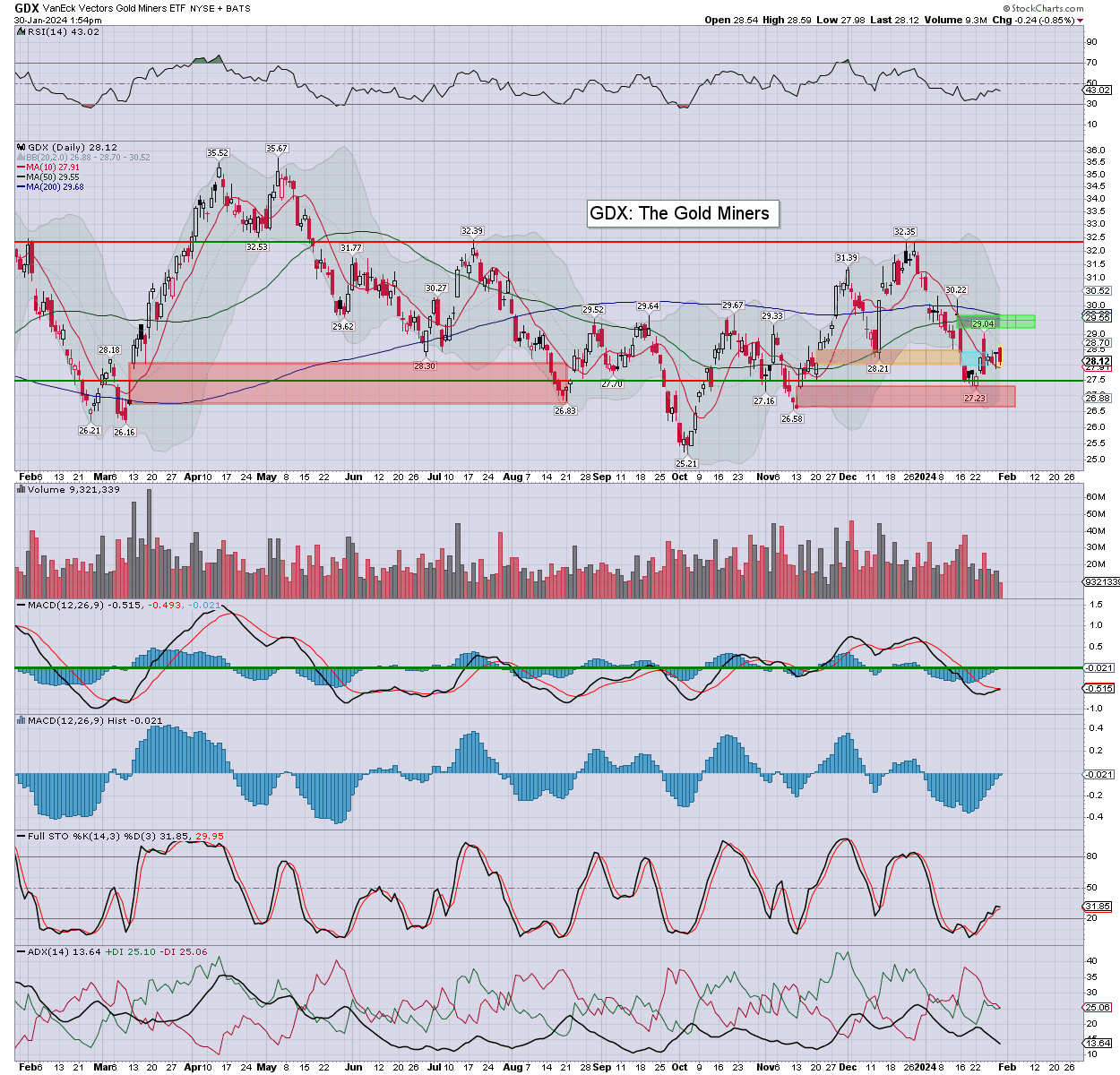Image resolution: width=1120 pixels, height=1075 pixels.
Task: Click the 'GDX: The Gold Miners' annotation box
Action: click(679, 213)
